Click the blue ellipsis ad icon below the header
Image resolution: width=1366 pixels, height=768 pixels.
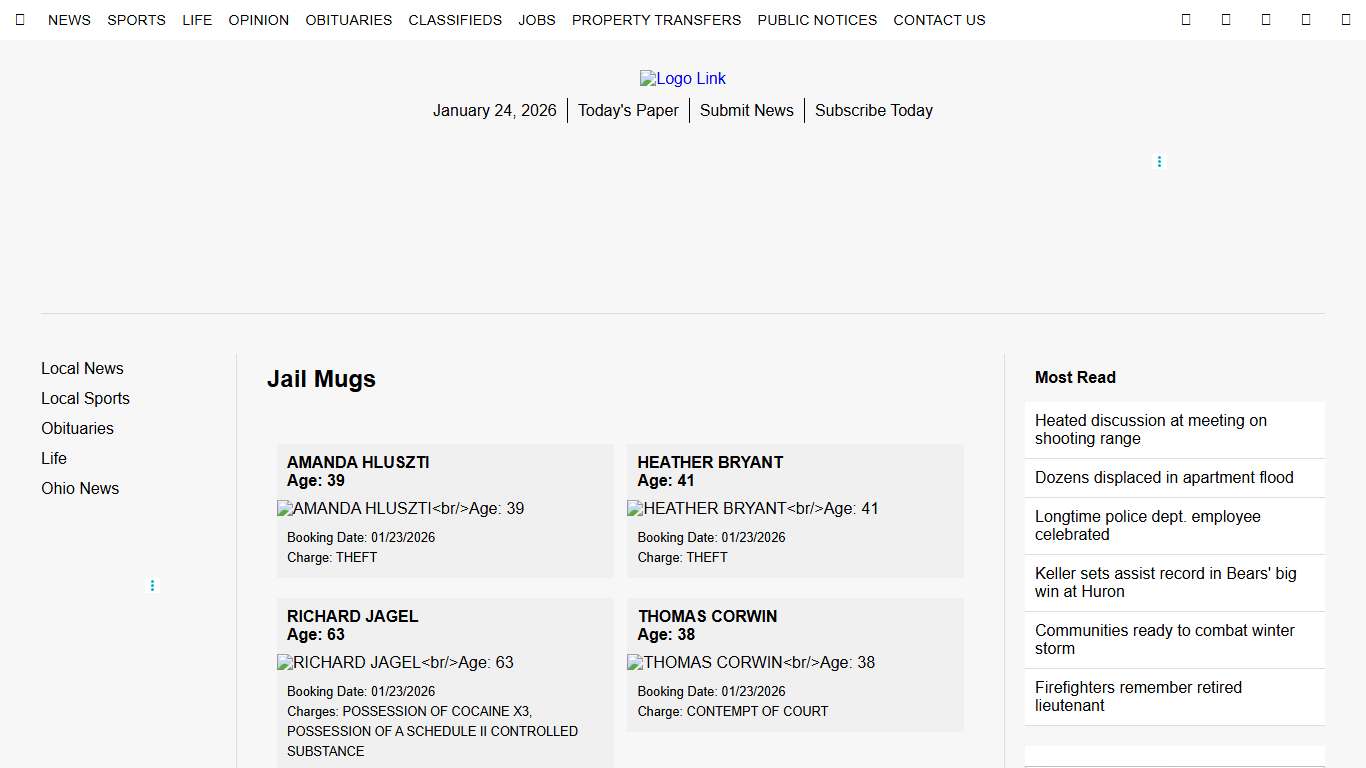pos(1159,161)
